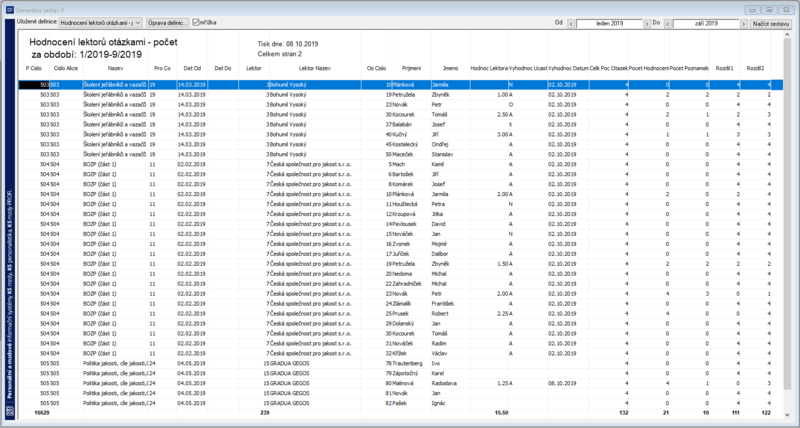Click the vertical scrollbar down arrow
The image size is (800, 428).
point(789,414)
